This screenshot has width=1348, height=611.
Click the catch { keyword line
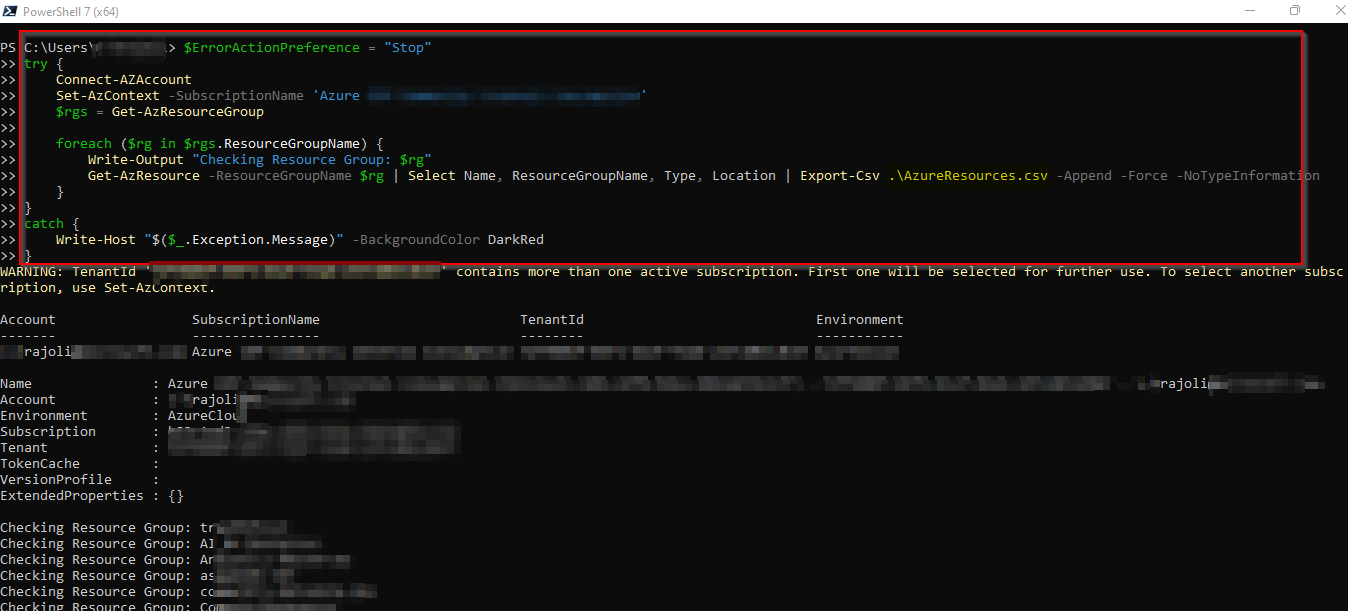(52, 224)
